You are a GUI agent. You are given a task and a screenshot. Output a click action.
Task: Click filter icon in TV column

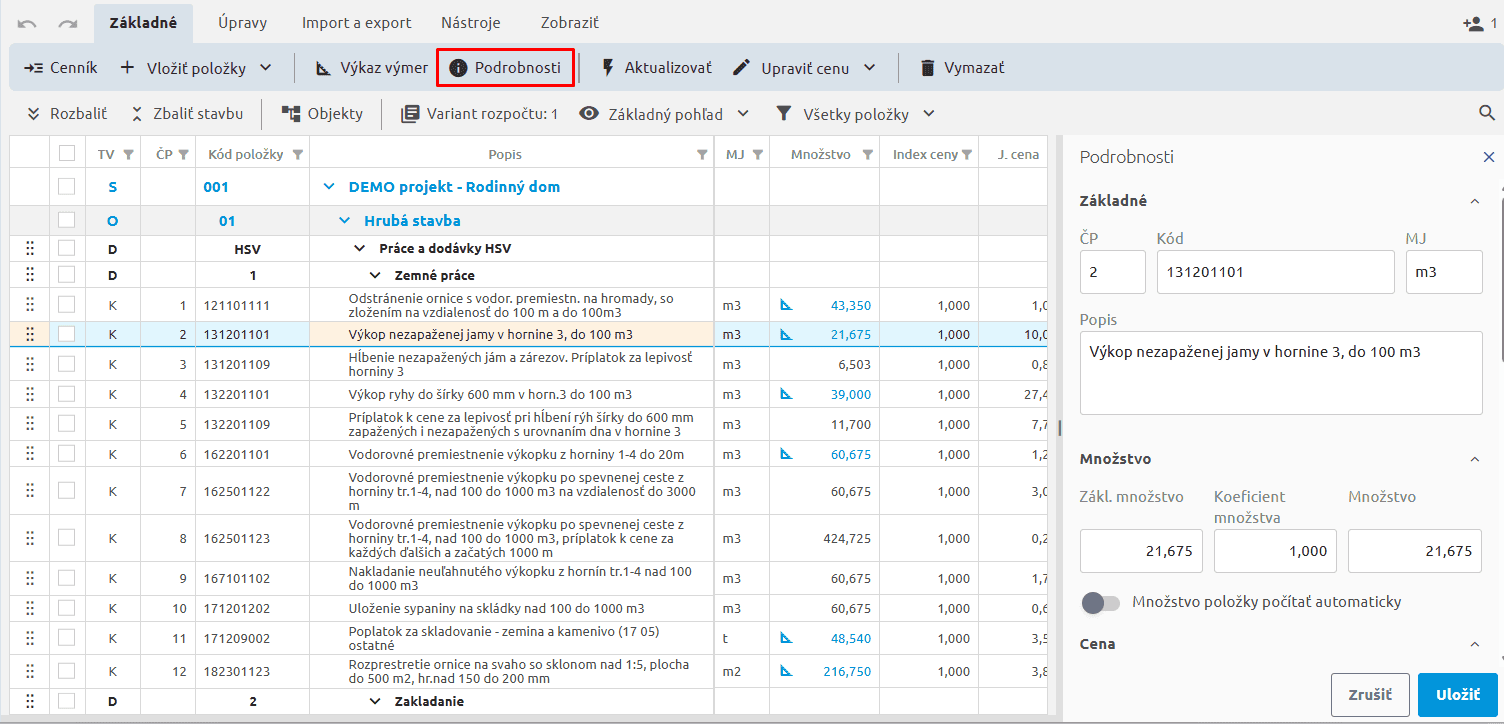click(x=128, y=154)
